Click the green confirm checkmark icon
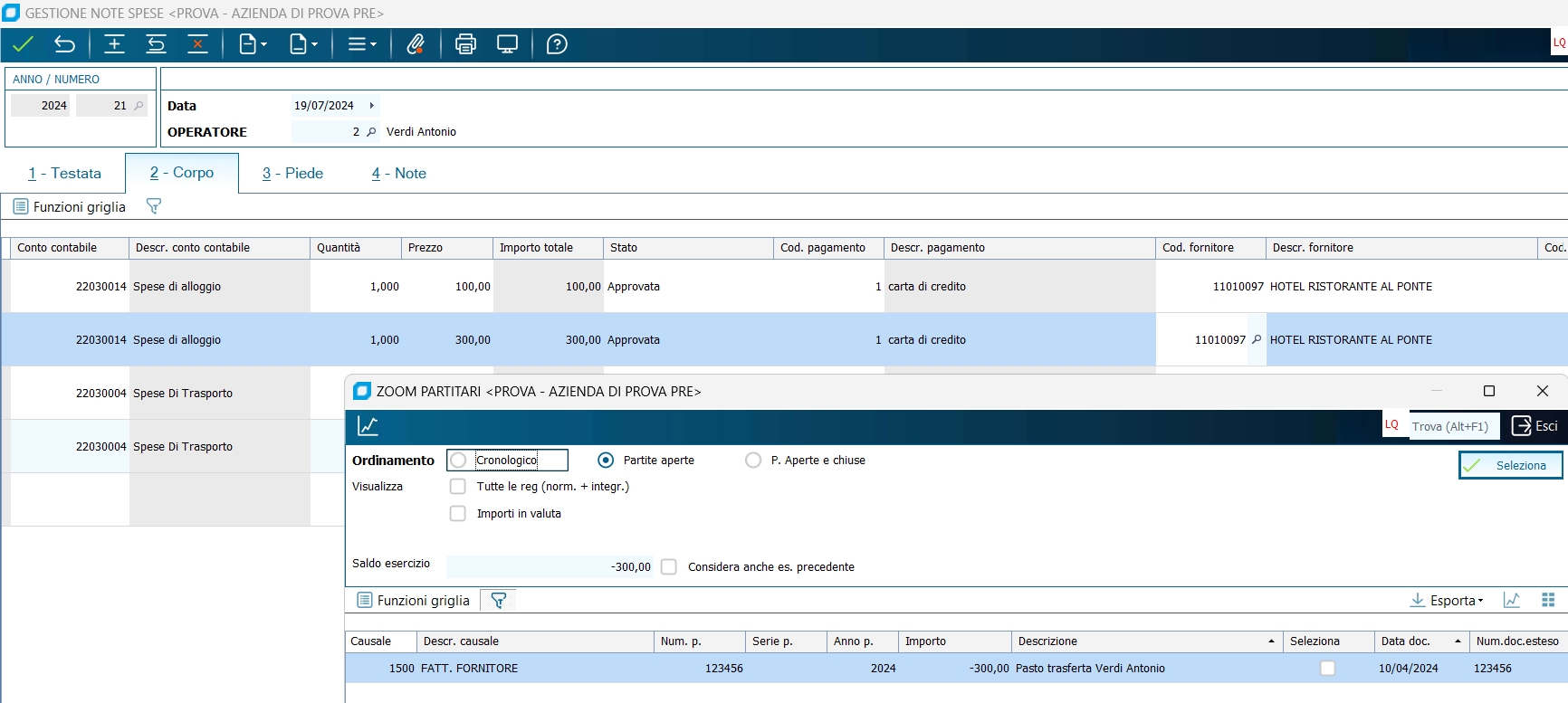Viewport: 1568px width, 703px height. tap(24, 44)
